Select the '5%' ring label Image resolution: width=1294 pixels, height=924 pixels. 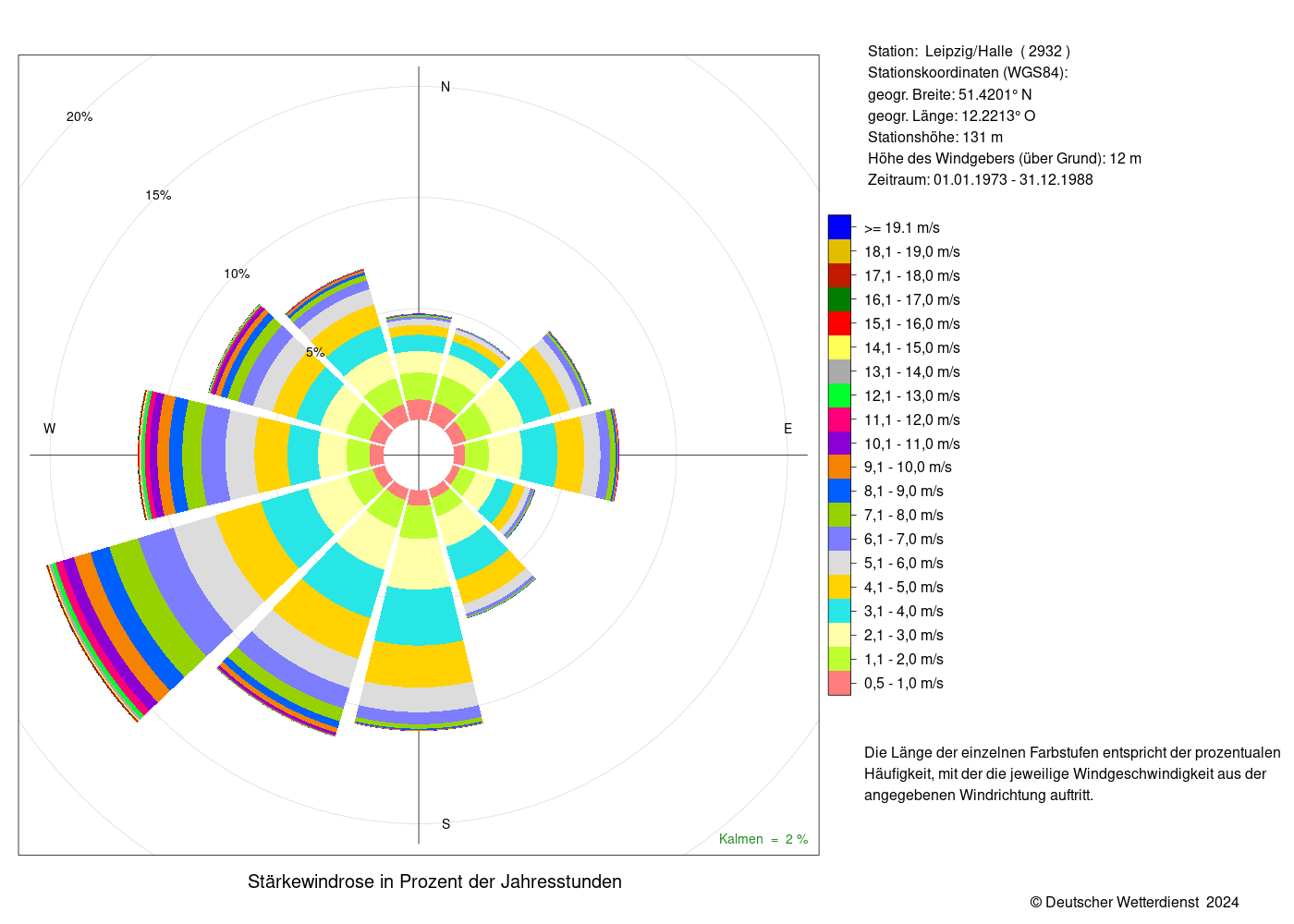[x=315, y=352]
